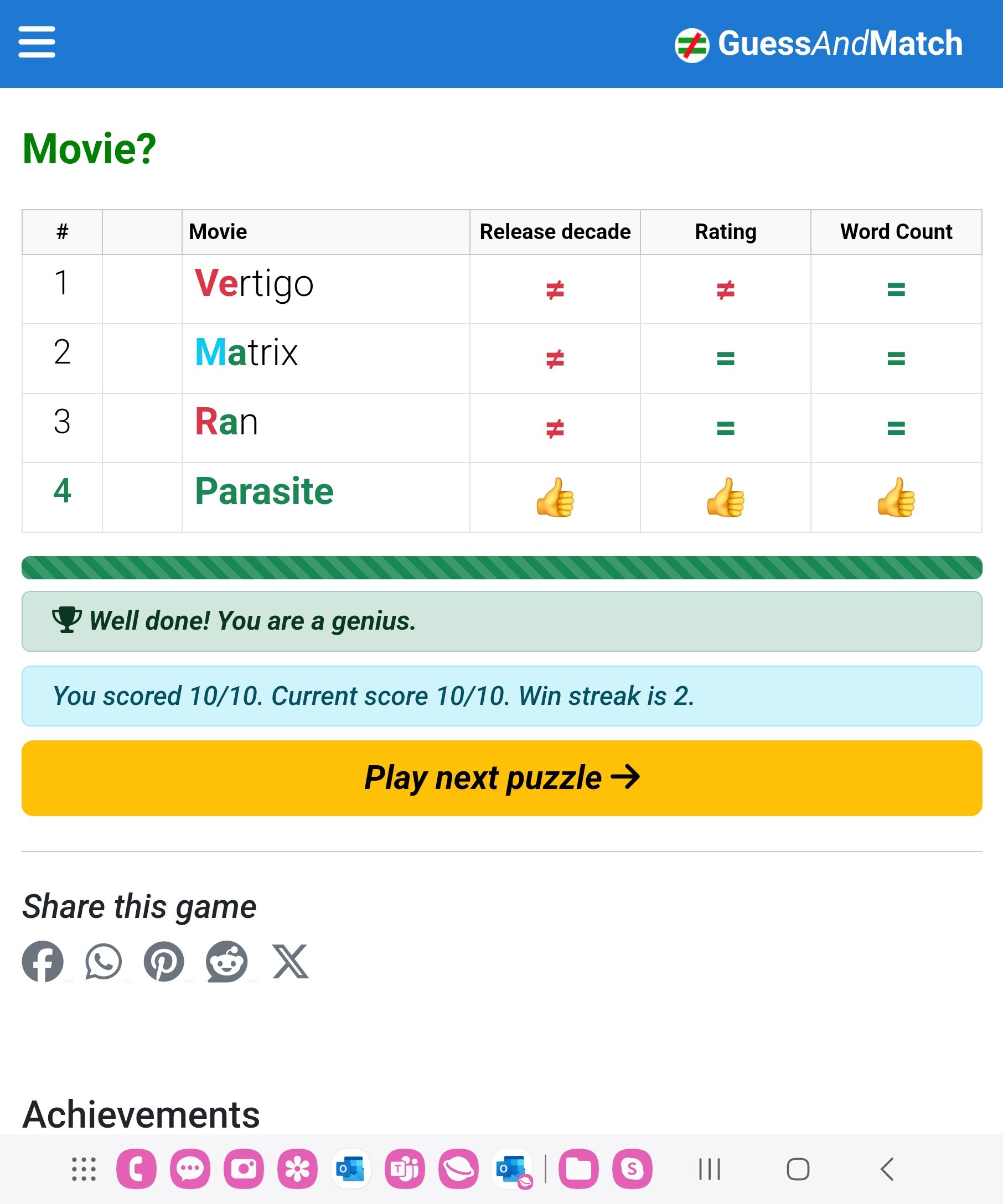Select the Parasite guess row
1003x1204 pixels.
point(502,497)
